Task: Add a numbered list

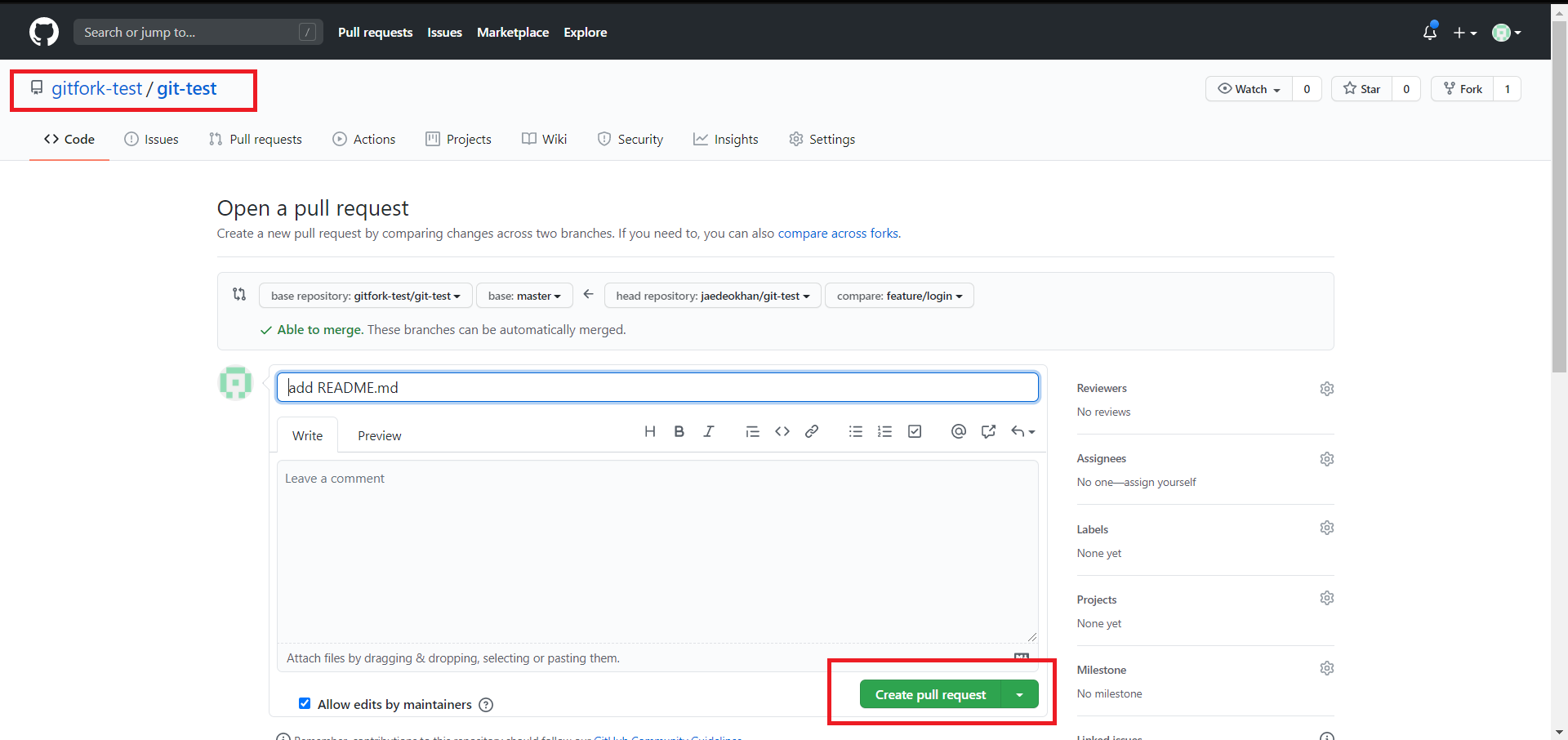Action: click(884, 431)
